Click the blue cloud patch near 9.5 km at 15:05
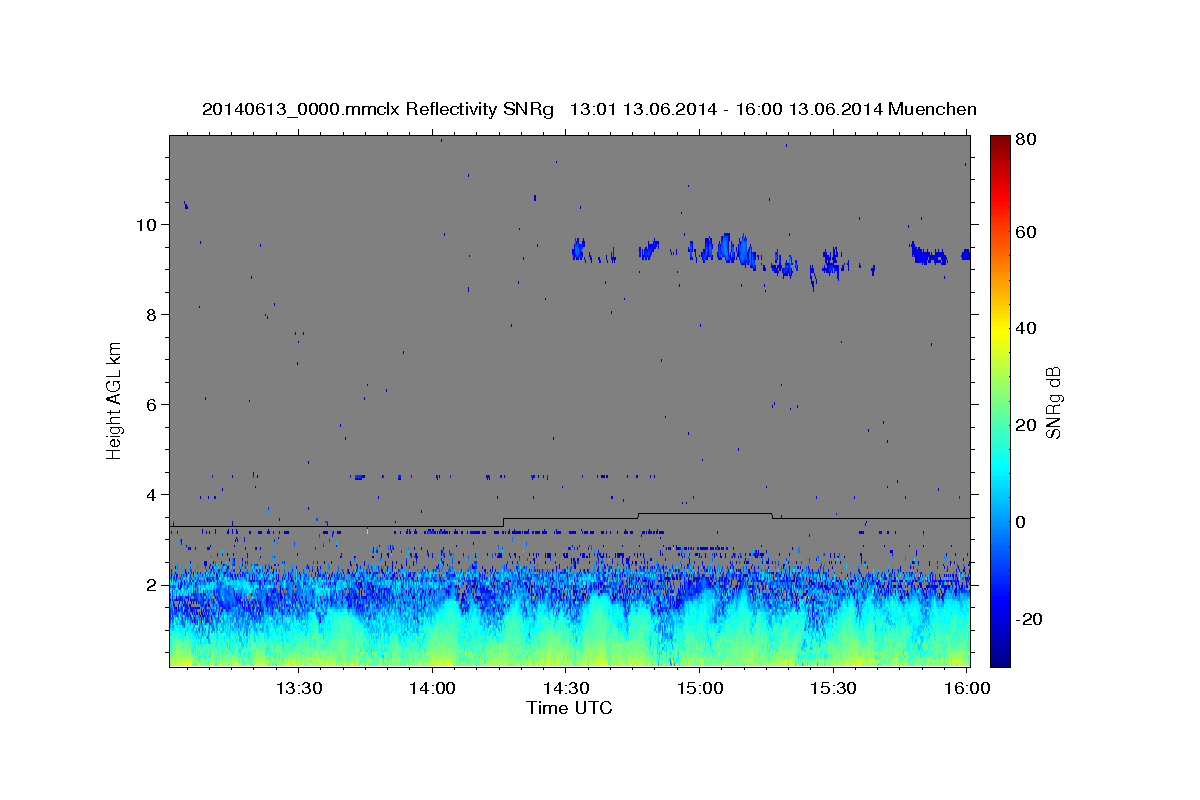Image resolution: width=1200 pixels, height=800 pixels. click(727, 247)
